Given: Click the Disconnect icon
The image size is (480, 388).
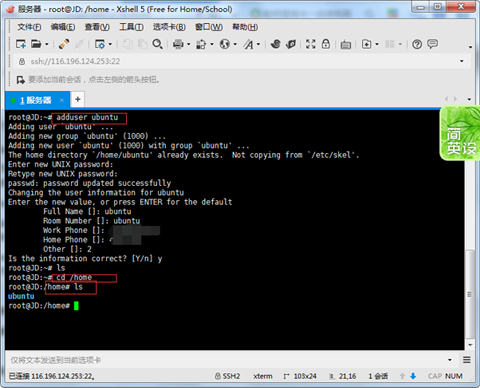Looking at the screenshot, I should [79, 44].
